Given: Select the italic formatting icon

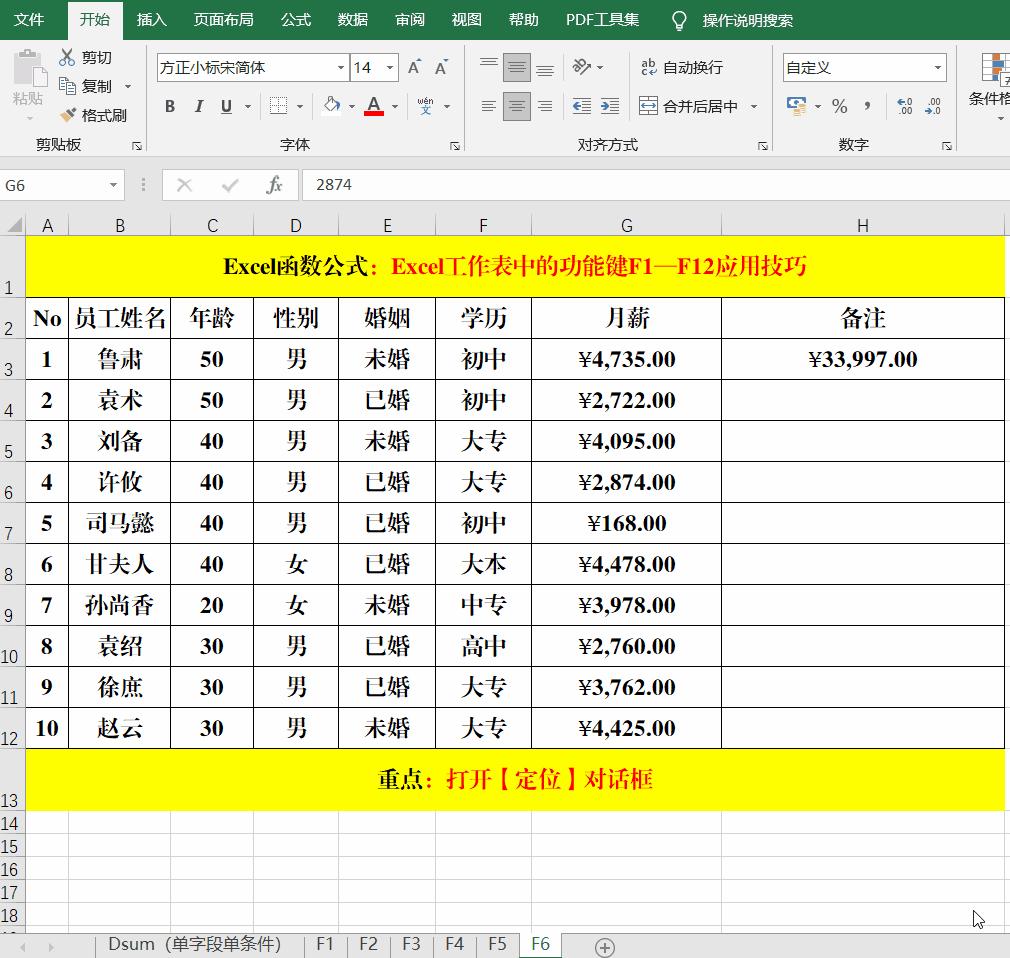Looking at the screenshot, I should (x=199, y=105).
